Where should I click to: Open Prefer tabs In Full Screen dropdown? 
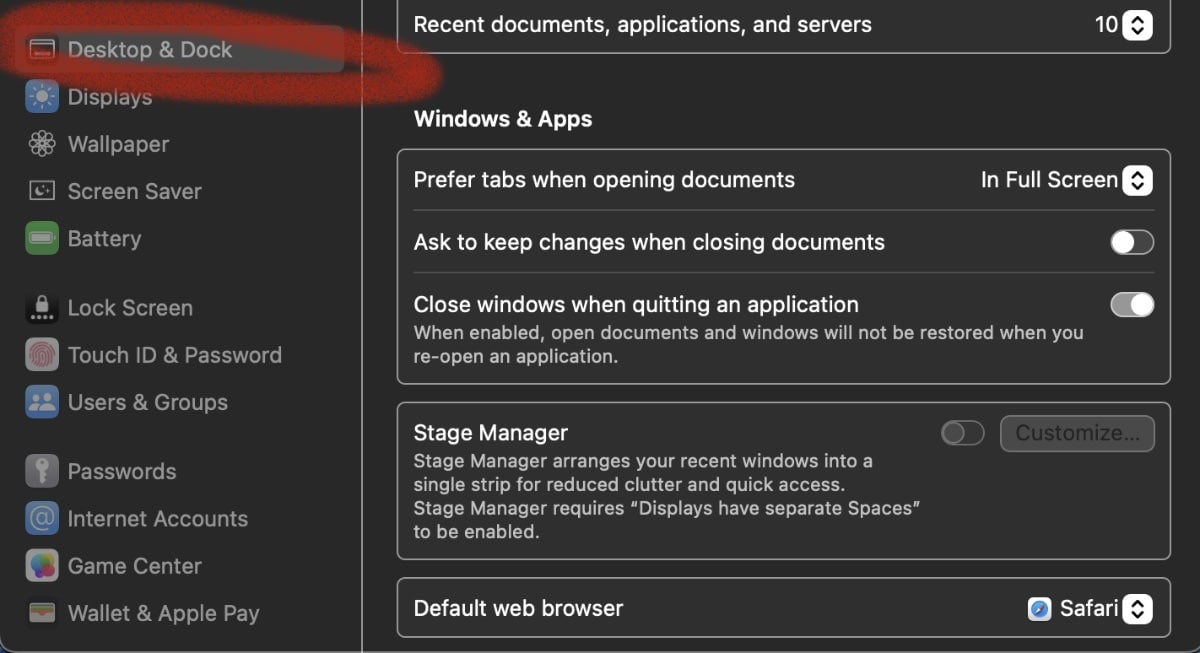(1137, 180)
